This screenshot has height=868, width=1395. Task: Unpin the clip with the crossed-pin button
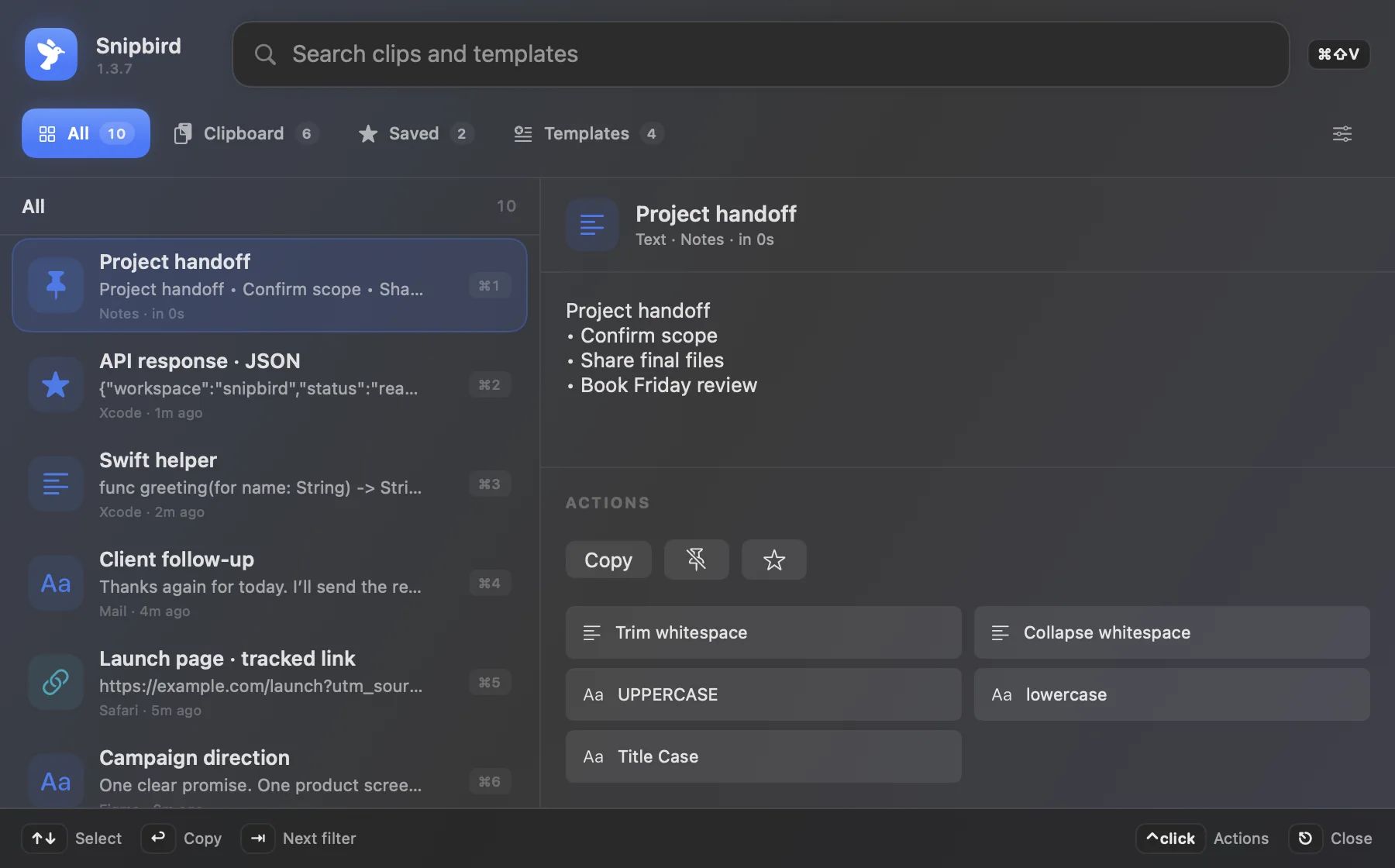(x=697, y=560)
